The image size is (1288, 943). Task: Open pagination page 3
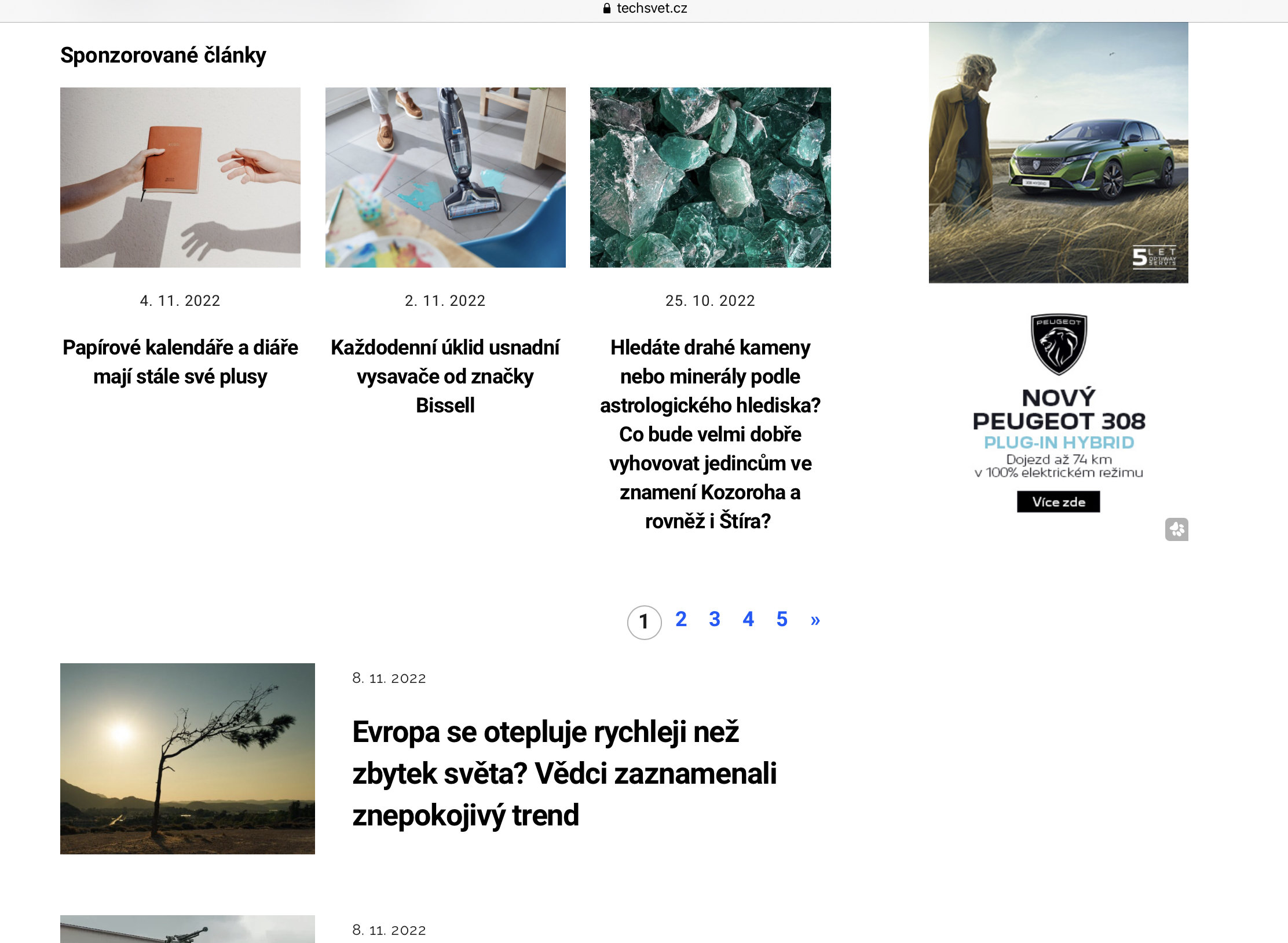[715, 619]
